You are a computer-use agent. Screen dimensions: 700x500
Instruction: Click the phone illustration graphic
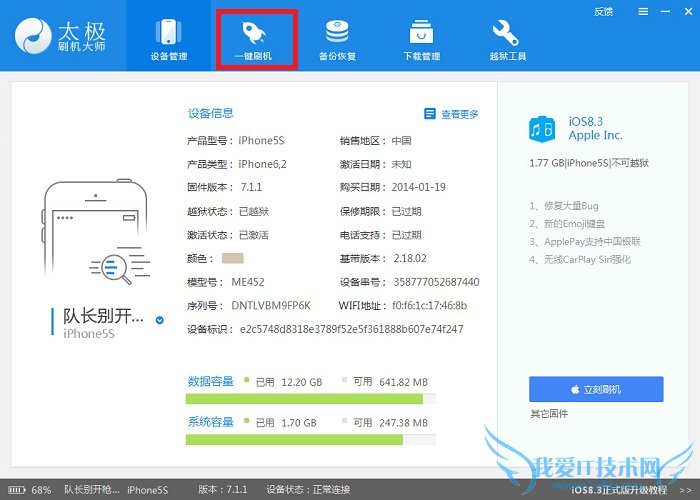tap(96, 232)
